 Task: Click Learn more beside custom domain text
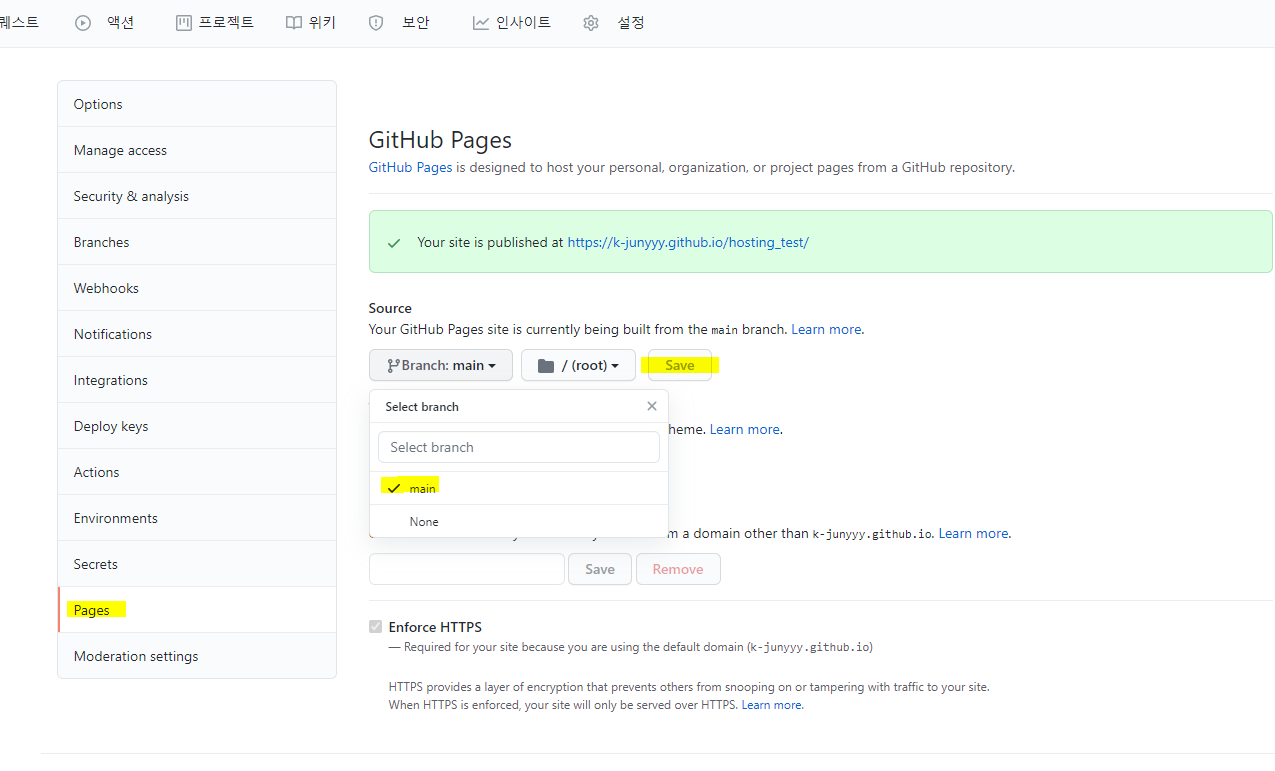(973, 533)
